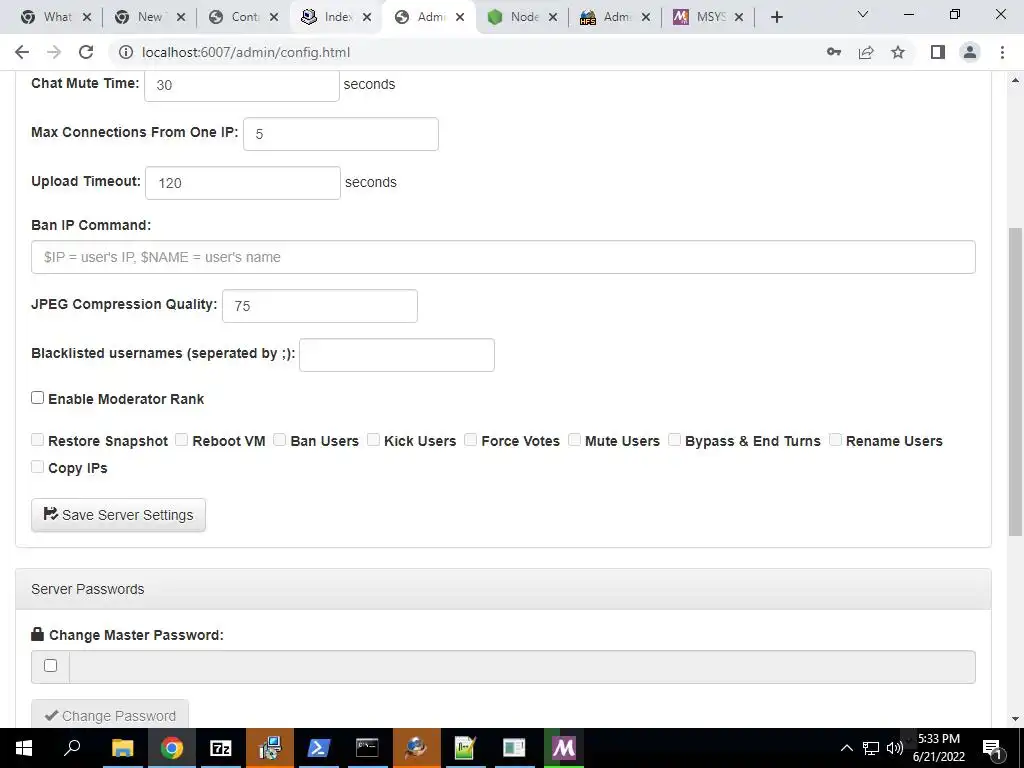The height and width of the screenshot is (768, 1024).
Task: Reload the config page
Action: click(x=86, y=52)
